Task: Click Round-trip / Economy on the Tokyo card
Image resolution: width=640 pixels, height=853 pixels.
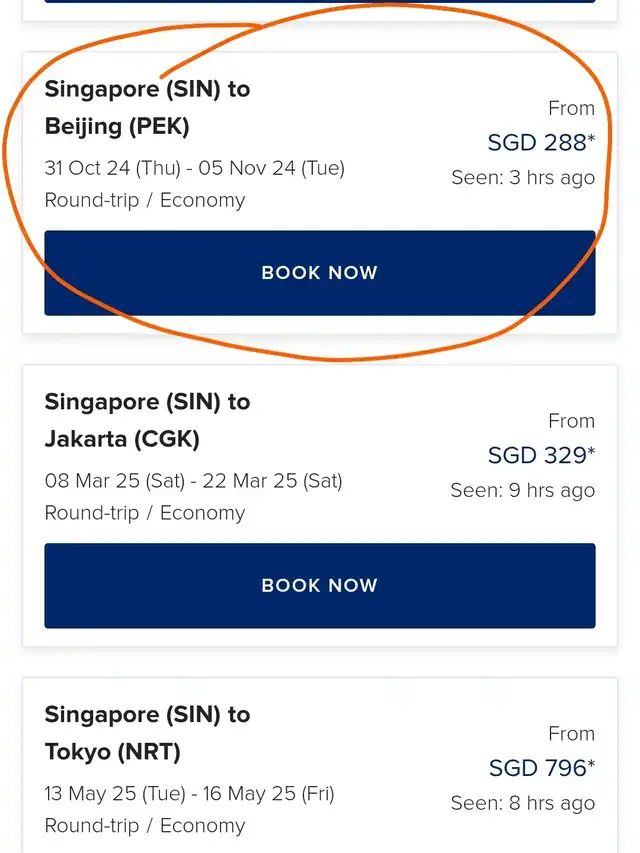Action: 145,826
